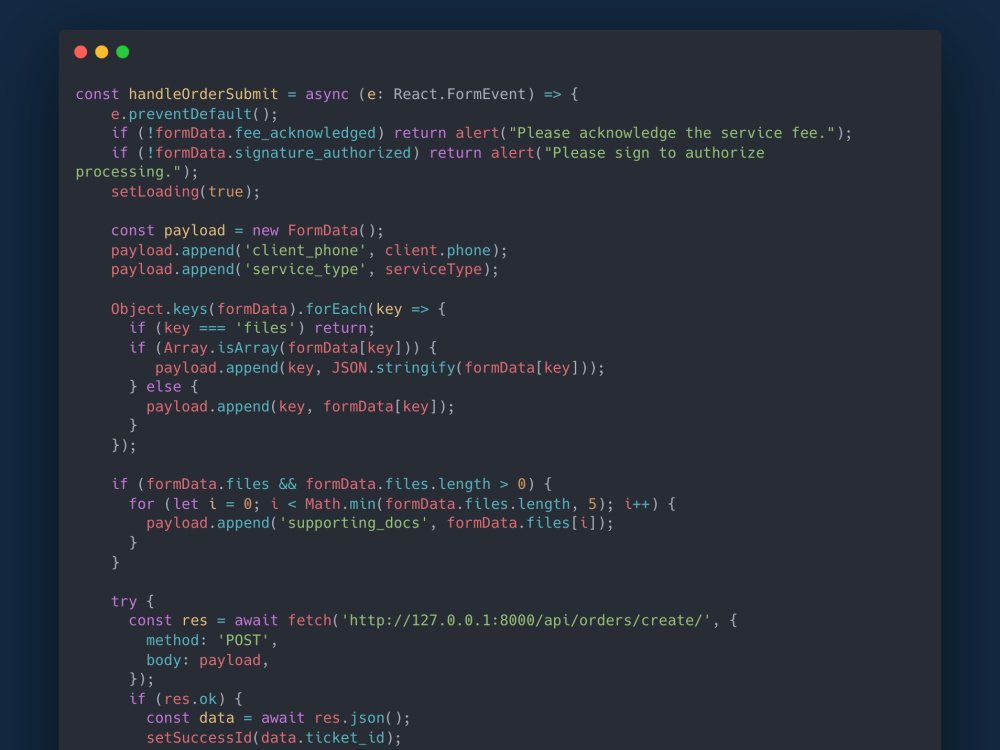Viewport: 1000px width, 750px height.
Task: Click 'Object.keys(formData)' expression
Action: click(x=203, y=309)
